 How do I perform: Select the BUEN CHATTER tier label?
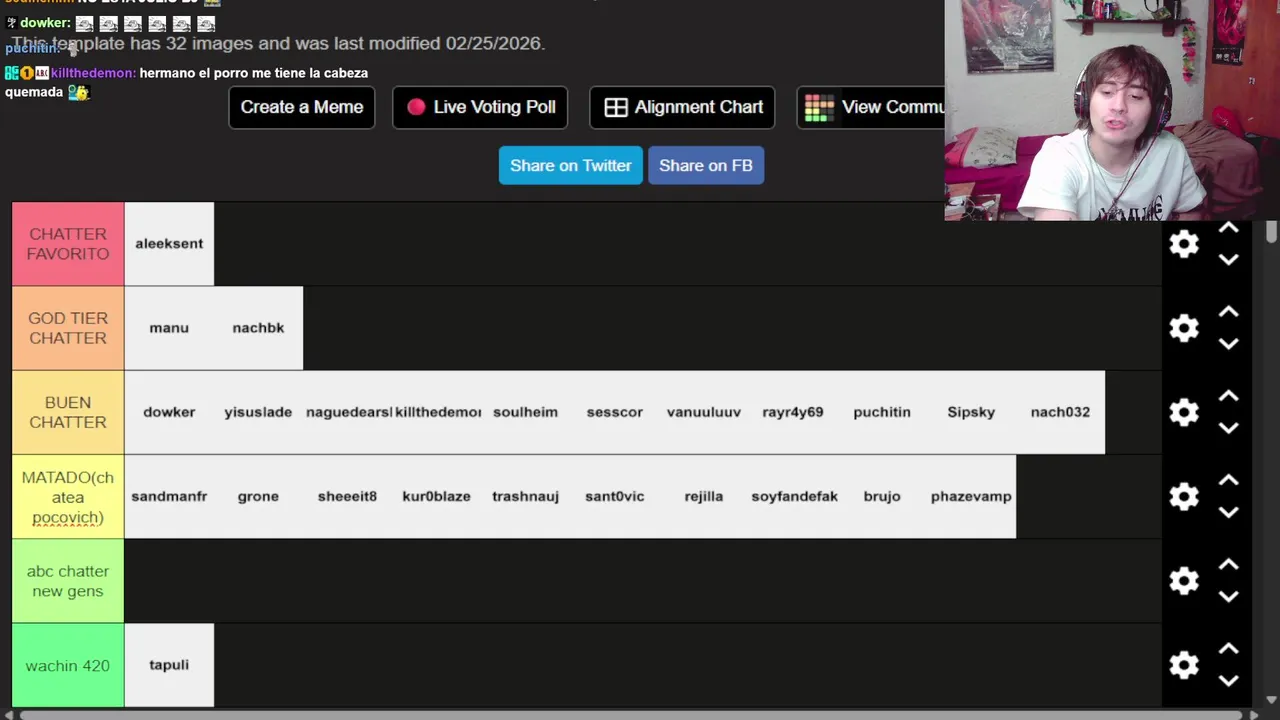point(68,412)
